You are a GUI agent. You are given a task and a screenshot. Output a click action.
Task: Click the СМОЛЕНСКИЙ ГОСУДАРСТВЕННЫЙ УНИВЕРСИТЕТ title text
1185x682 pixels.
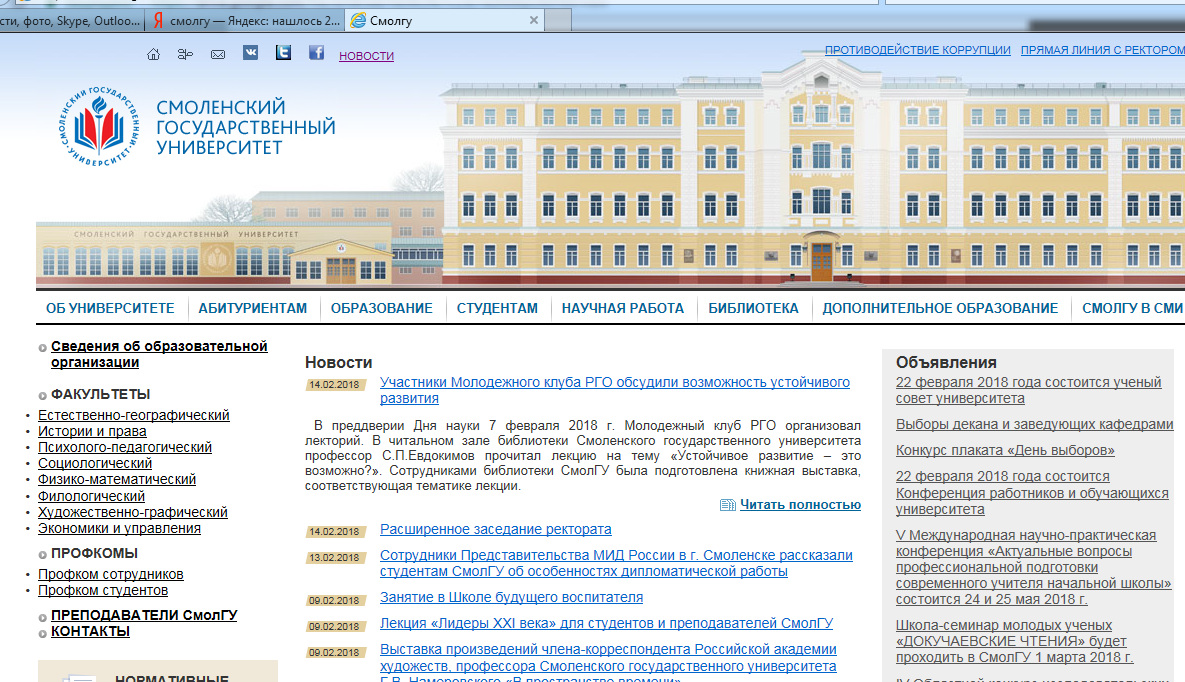[x=246, y=127]
